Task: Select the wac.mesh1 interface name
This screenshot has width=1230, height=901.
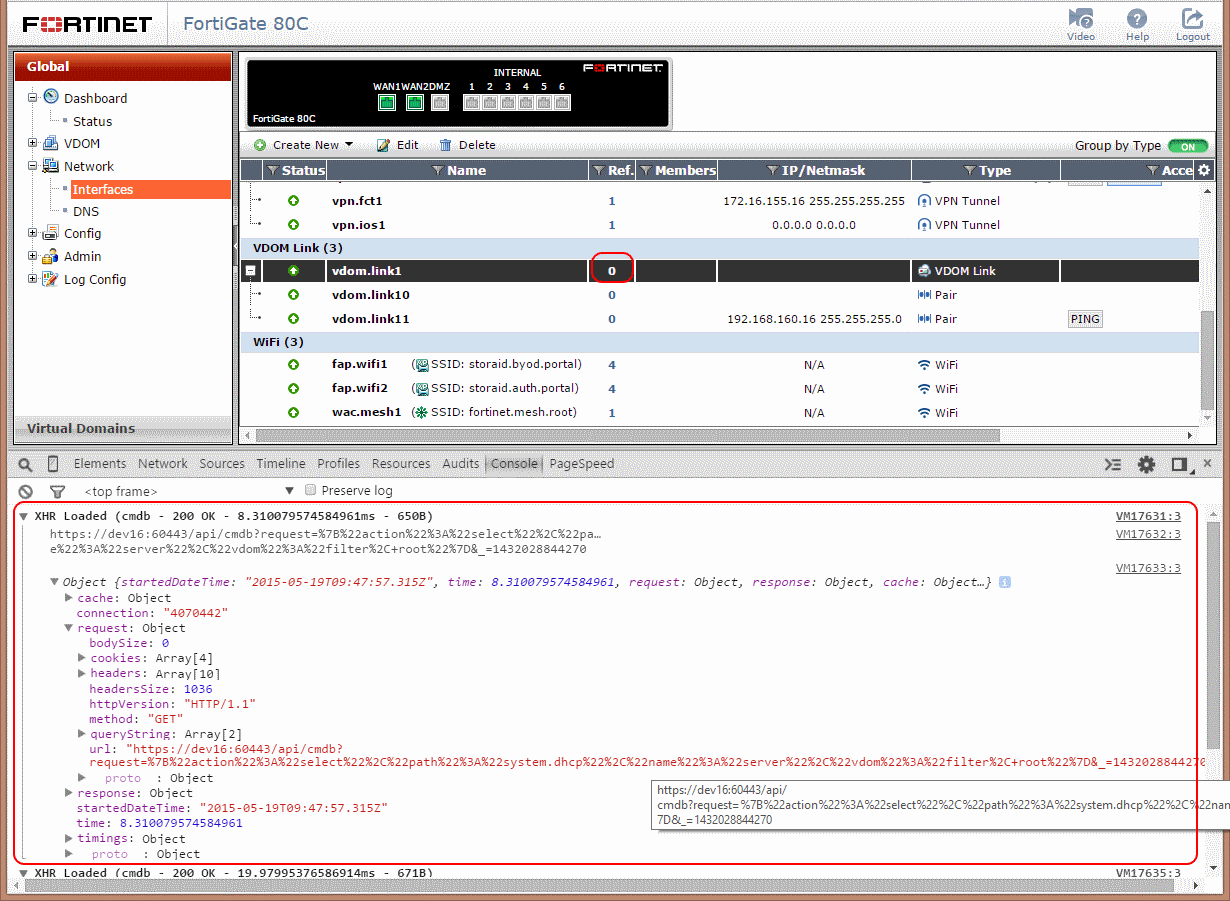Action: pyautogui.click(x=366, y=412)
